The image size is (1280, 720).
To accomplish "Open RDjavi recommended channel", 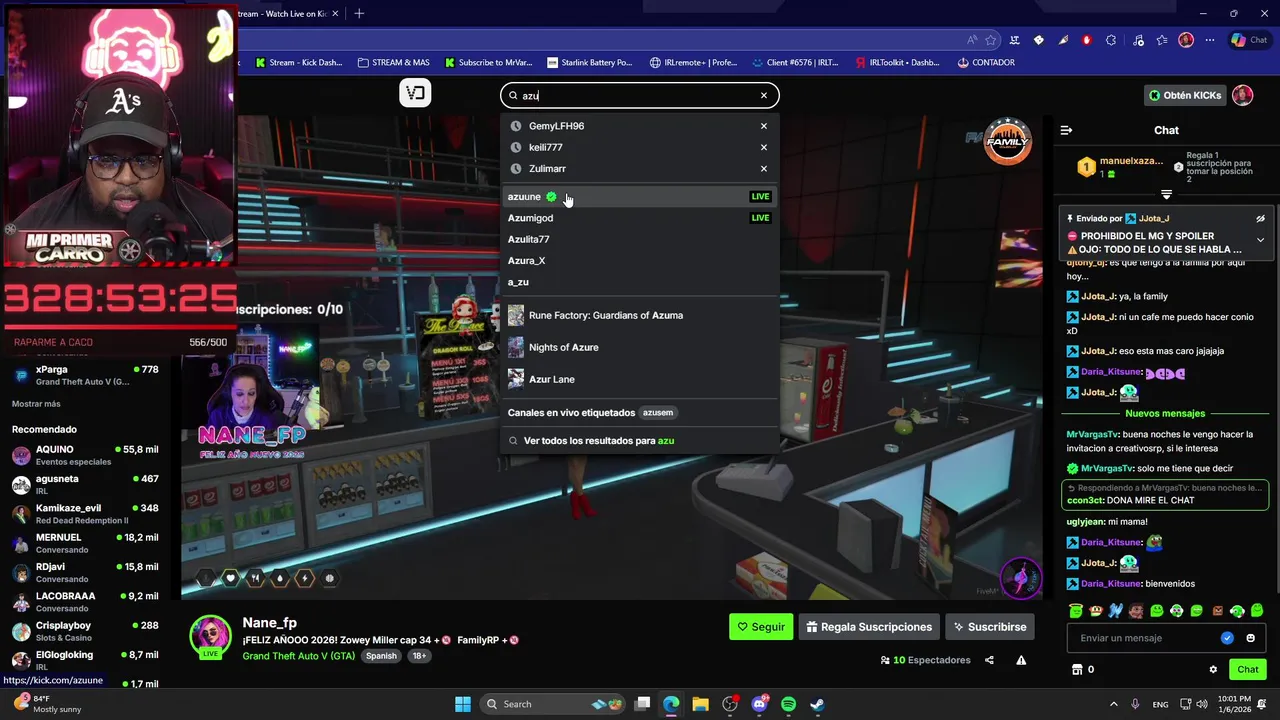I will pos(85,572).
